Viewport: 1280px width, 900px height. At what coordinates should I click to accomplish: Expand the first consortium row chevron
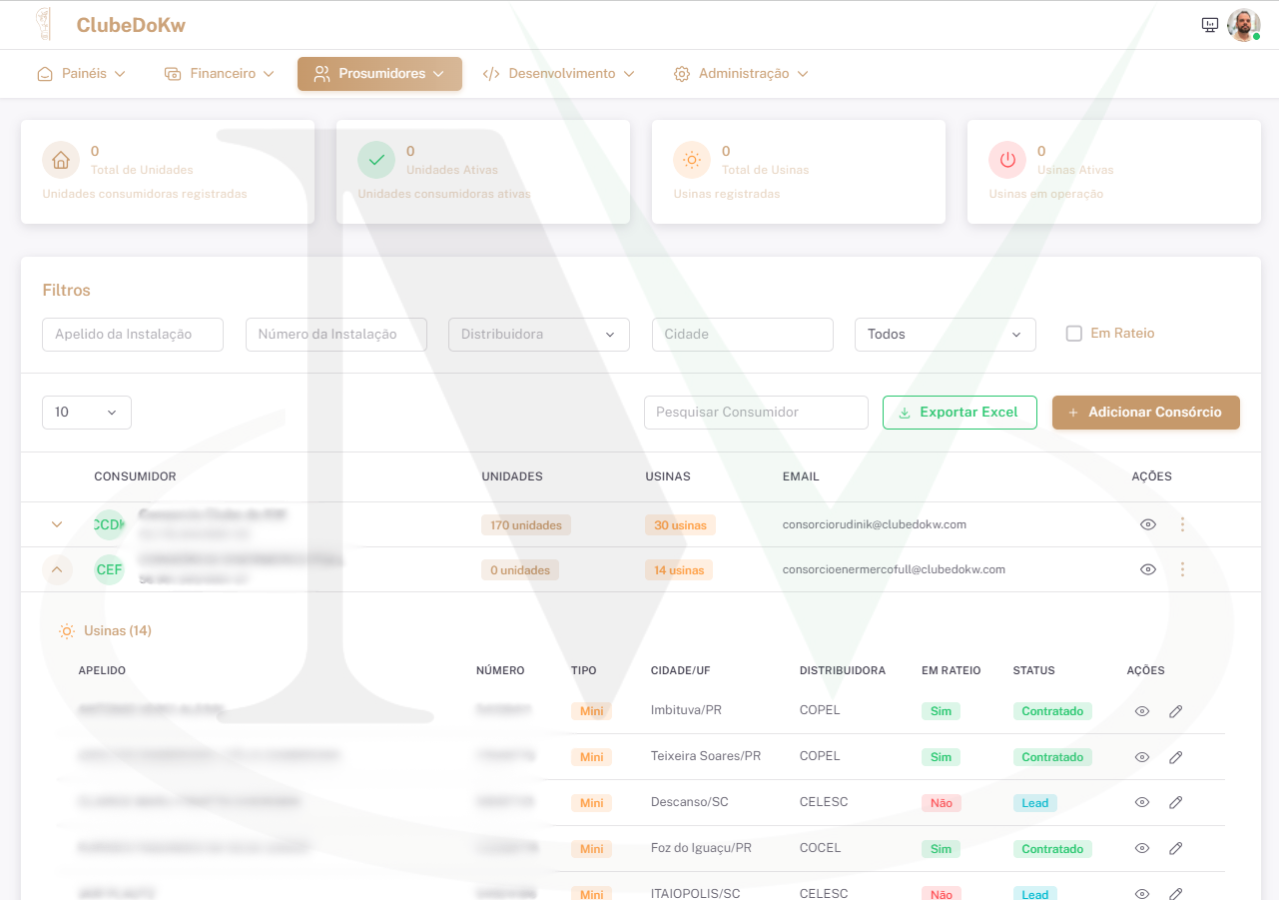(x=57, y=525)
